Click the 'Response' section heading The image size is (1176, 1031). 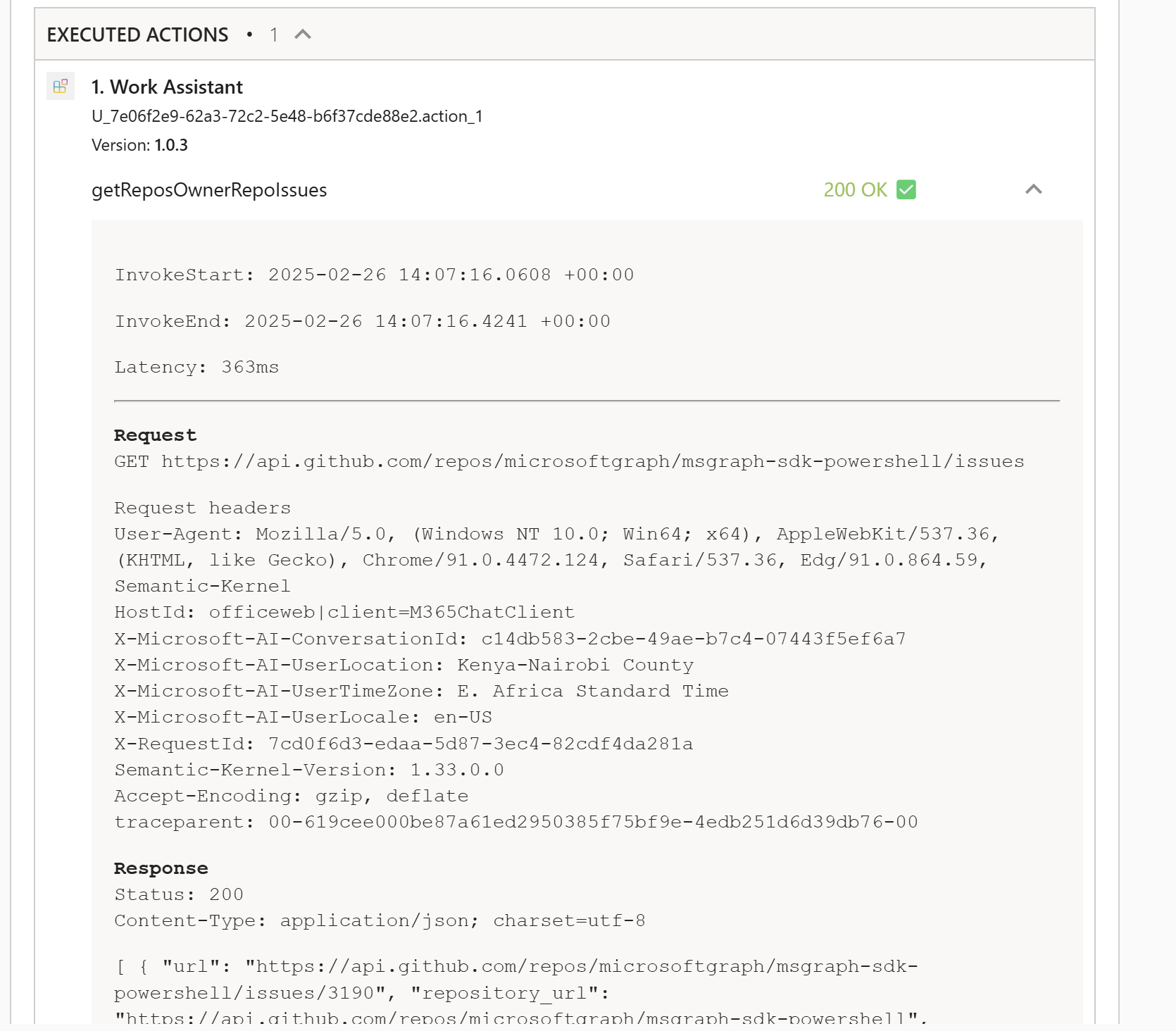coord(161,868)
